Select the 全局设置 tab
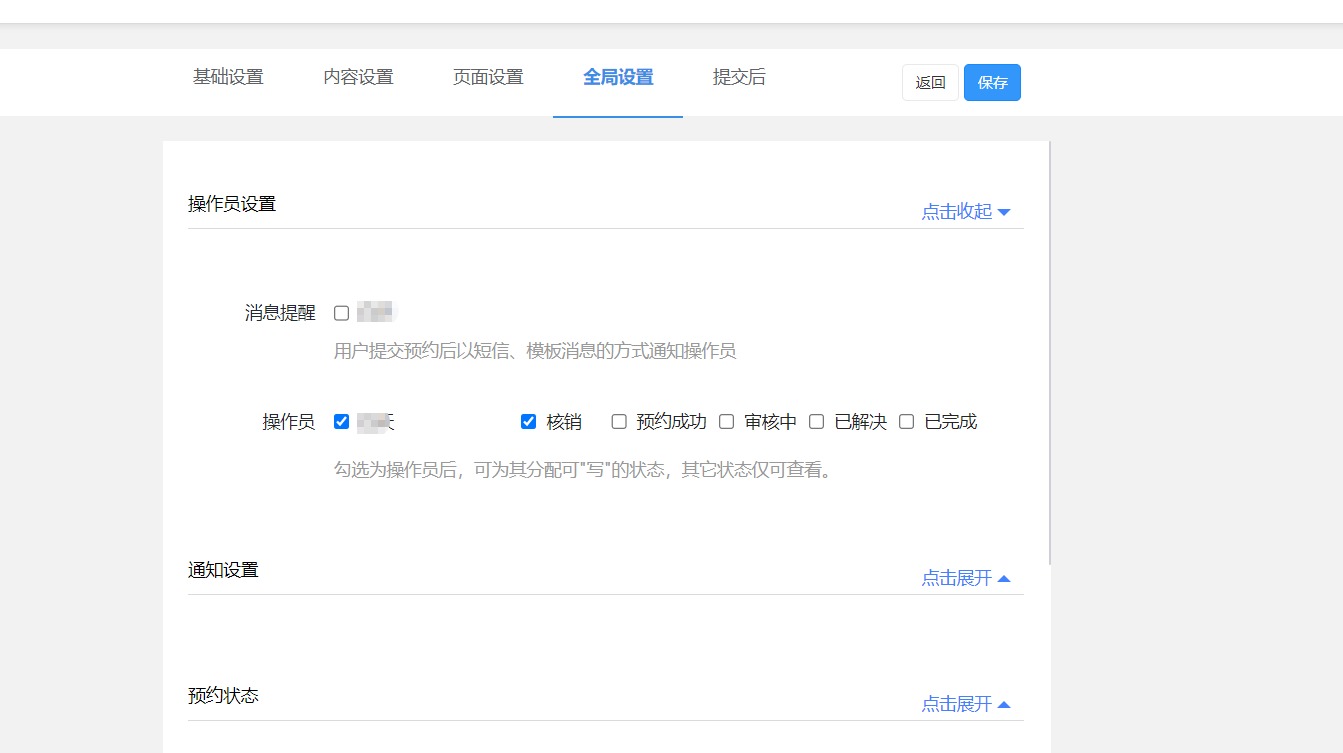 click(x=618, y=78)
